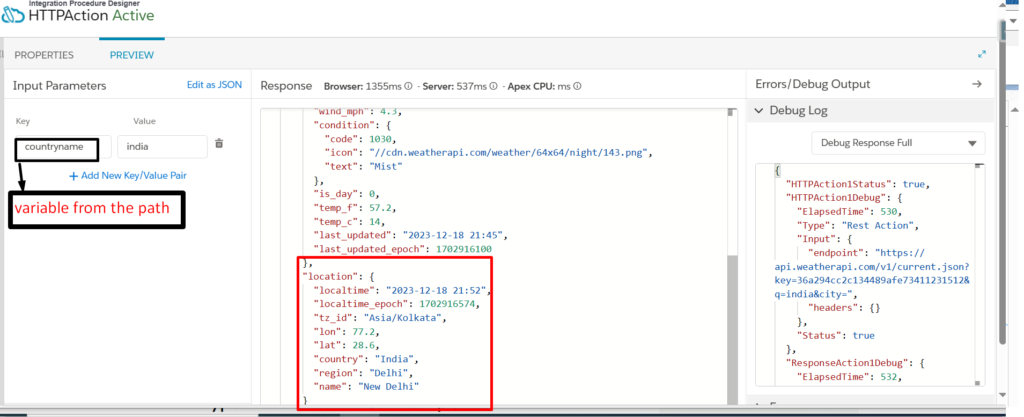Open Edit as JSON link
This screenshot has width=1024, height=417.
pos(214,85)
